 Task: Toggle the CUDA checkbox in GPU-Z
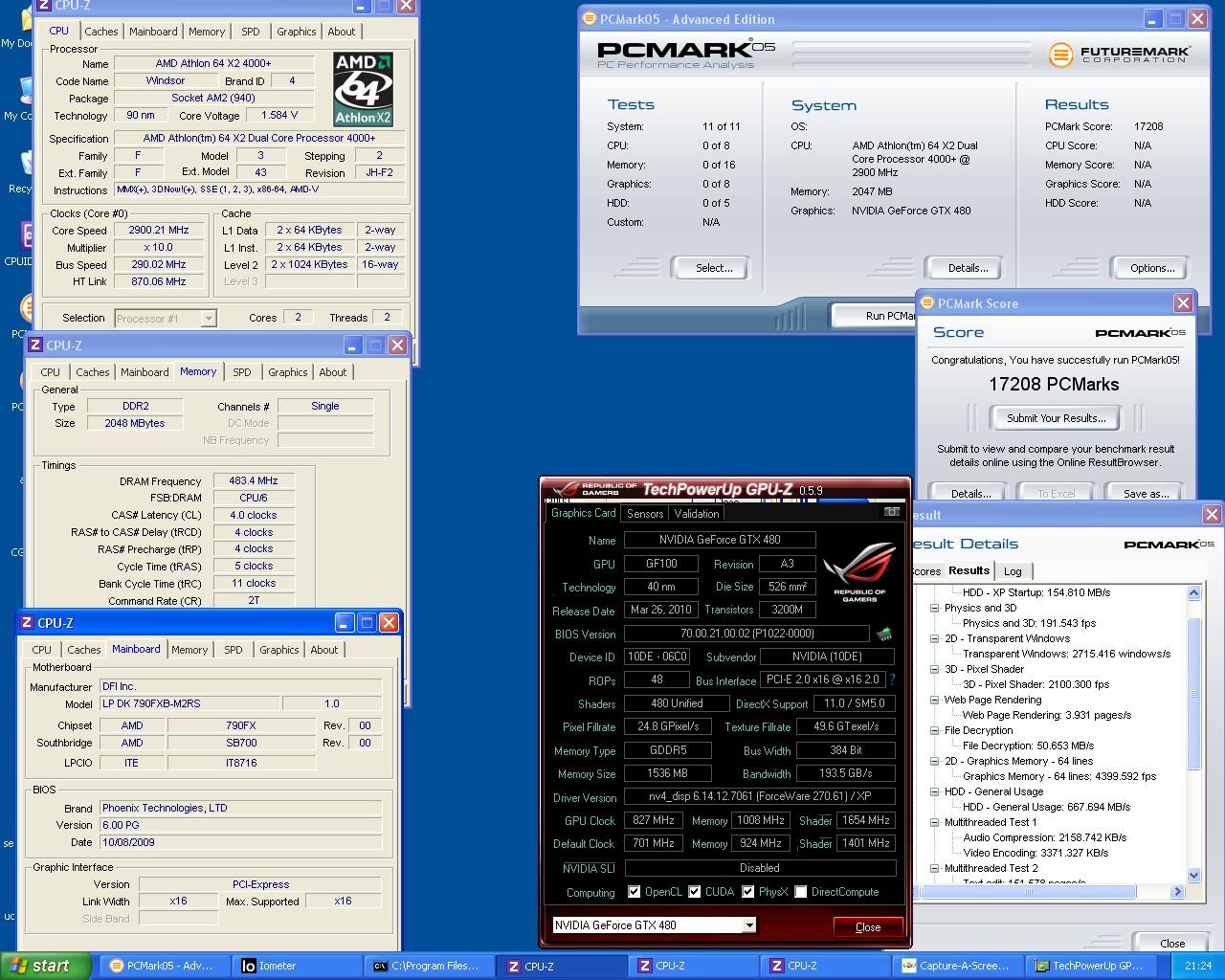click(x=695, y=892)
